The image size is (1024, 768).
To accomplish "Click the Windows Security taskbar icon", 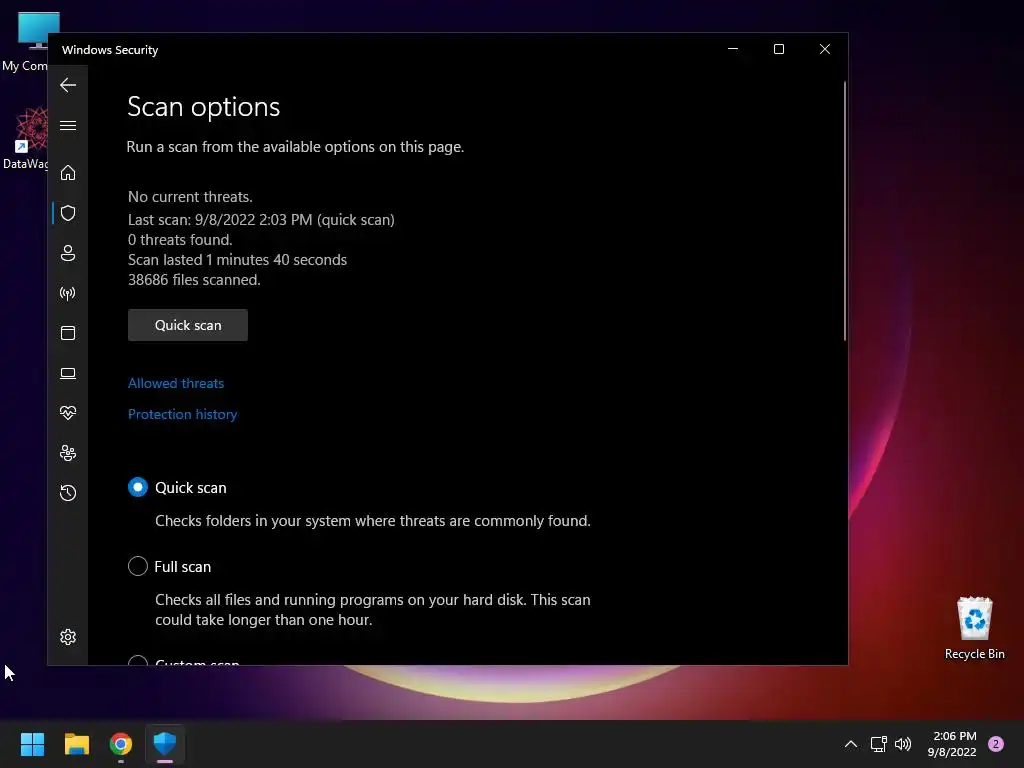I will [165, 744].
